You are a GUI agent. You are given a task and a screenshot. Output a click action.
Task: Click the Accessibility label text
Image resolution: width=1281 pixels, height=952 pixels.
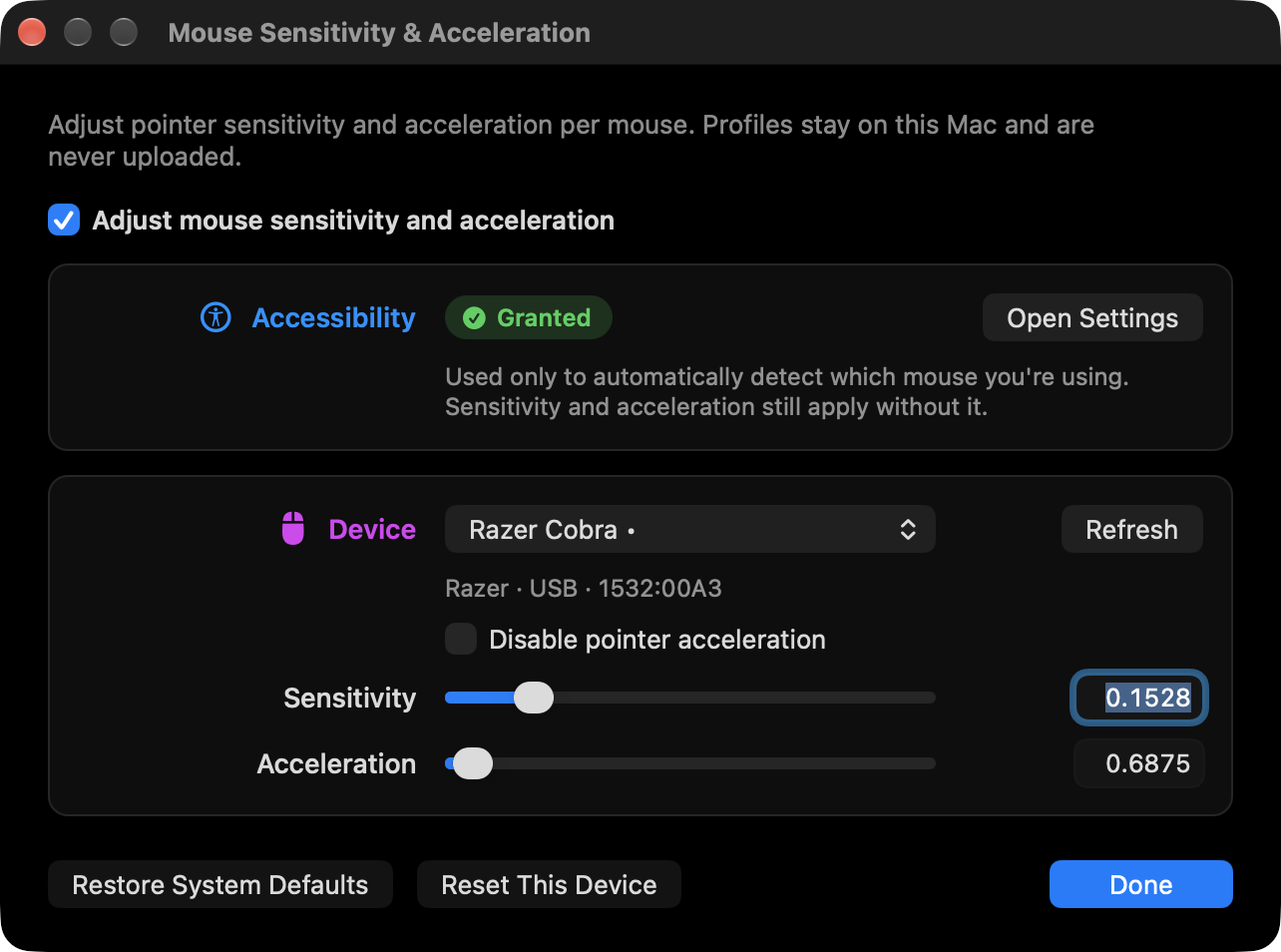click(x=334, y=317)
